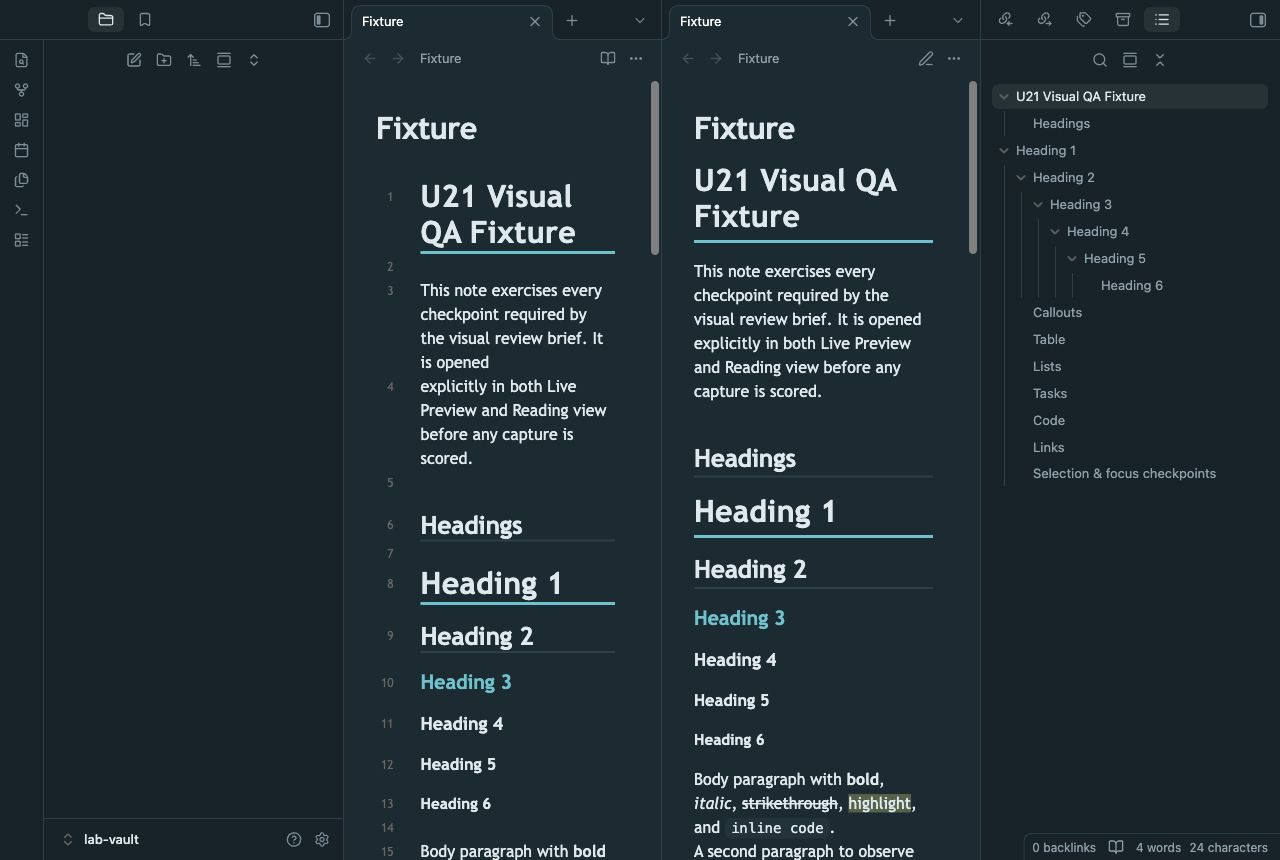The height and width of the screenshot is (860, 1280).
Task: Open the right pane tab list dropdown
Action: pos(958,20)
